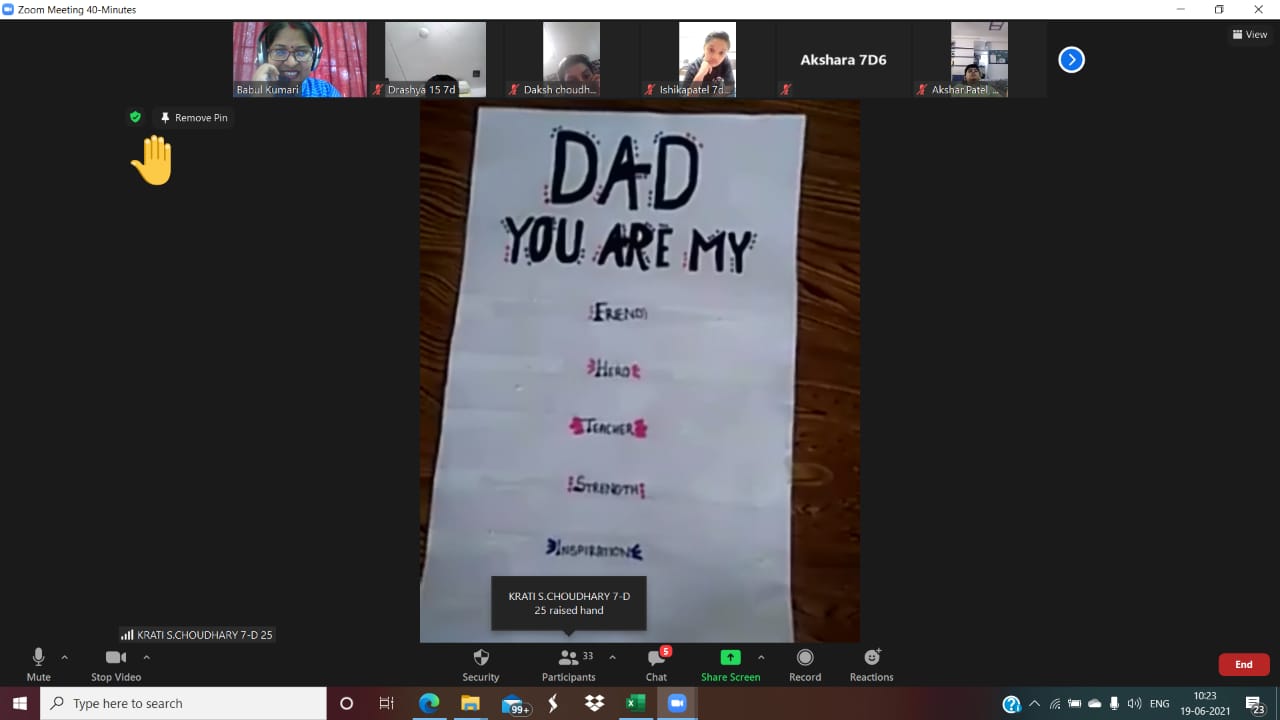Stop the video camera
1280x720 pixels.
coord(116,664)
